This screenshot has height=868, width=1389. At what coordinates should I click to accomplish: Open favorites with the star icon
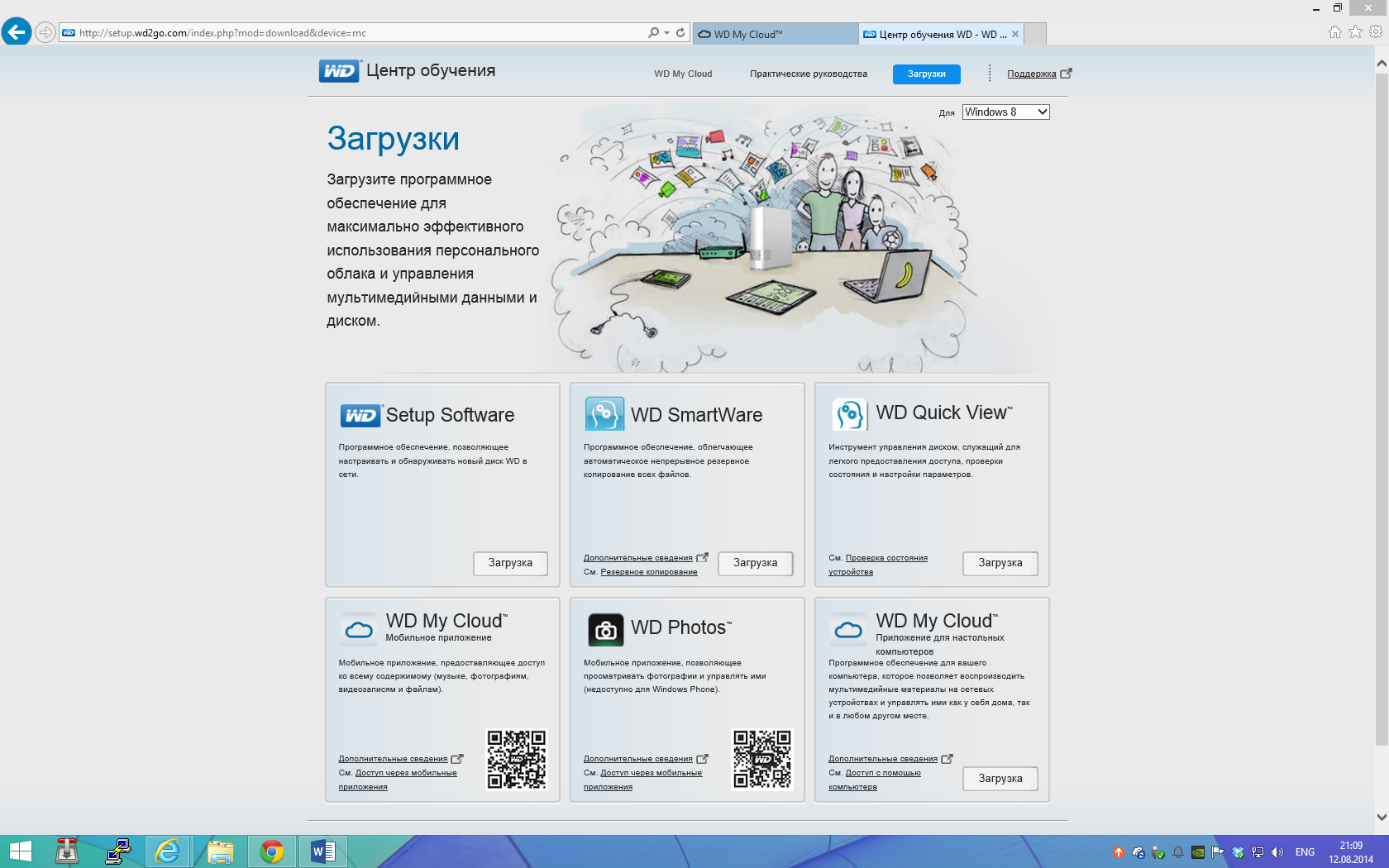click(x=1355, y=32)
